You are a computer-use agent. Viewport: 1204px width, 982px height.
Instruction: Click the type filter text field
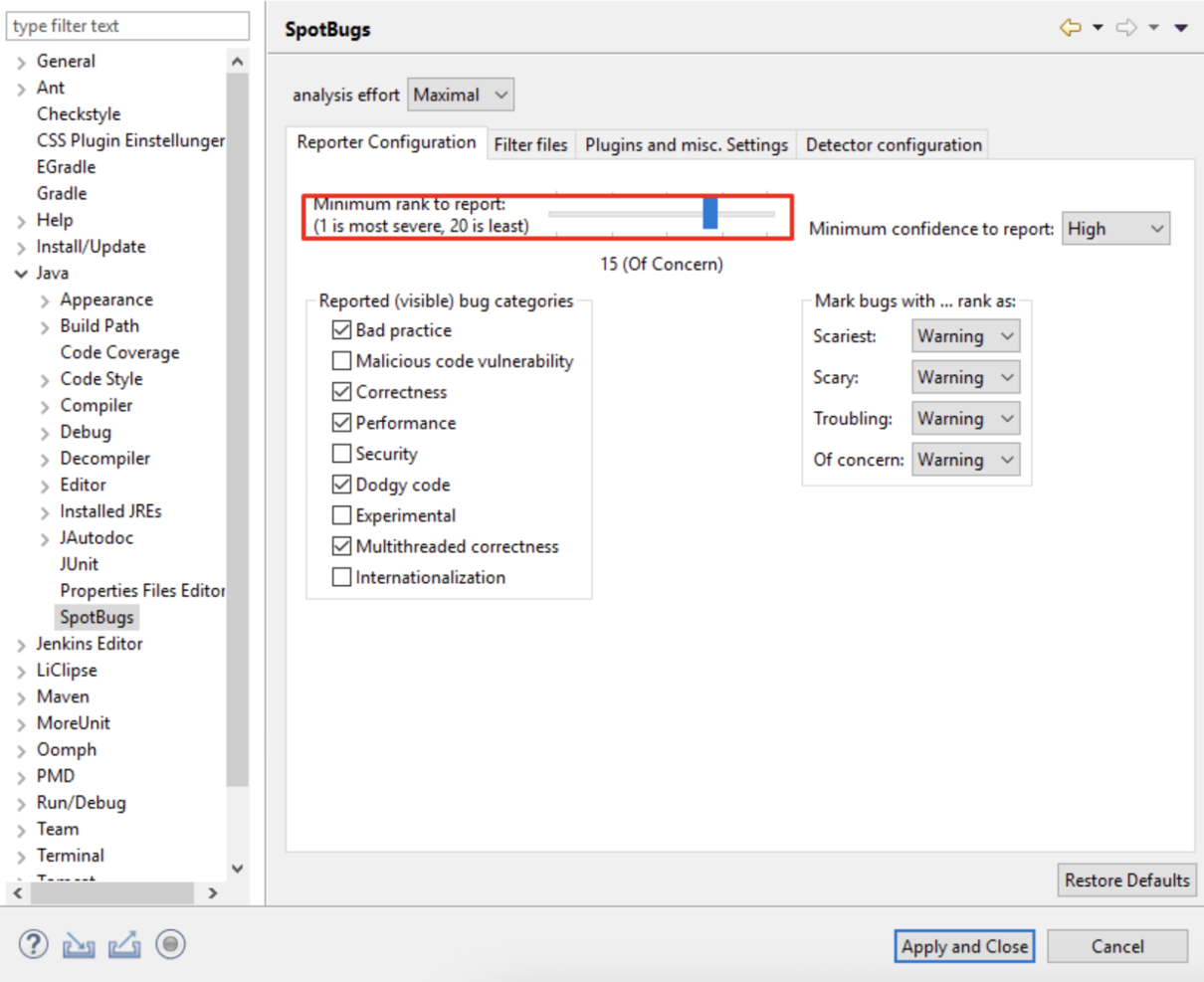coord(126,25)
